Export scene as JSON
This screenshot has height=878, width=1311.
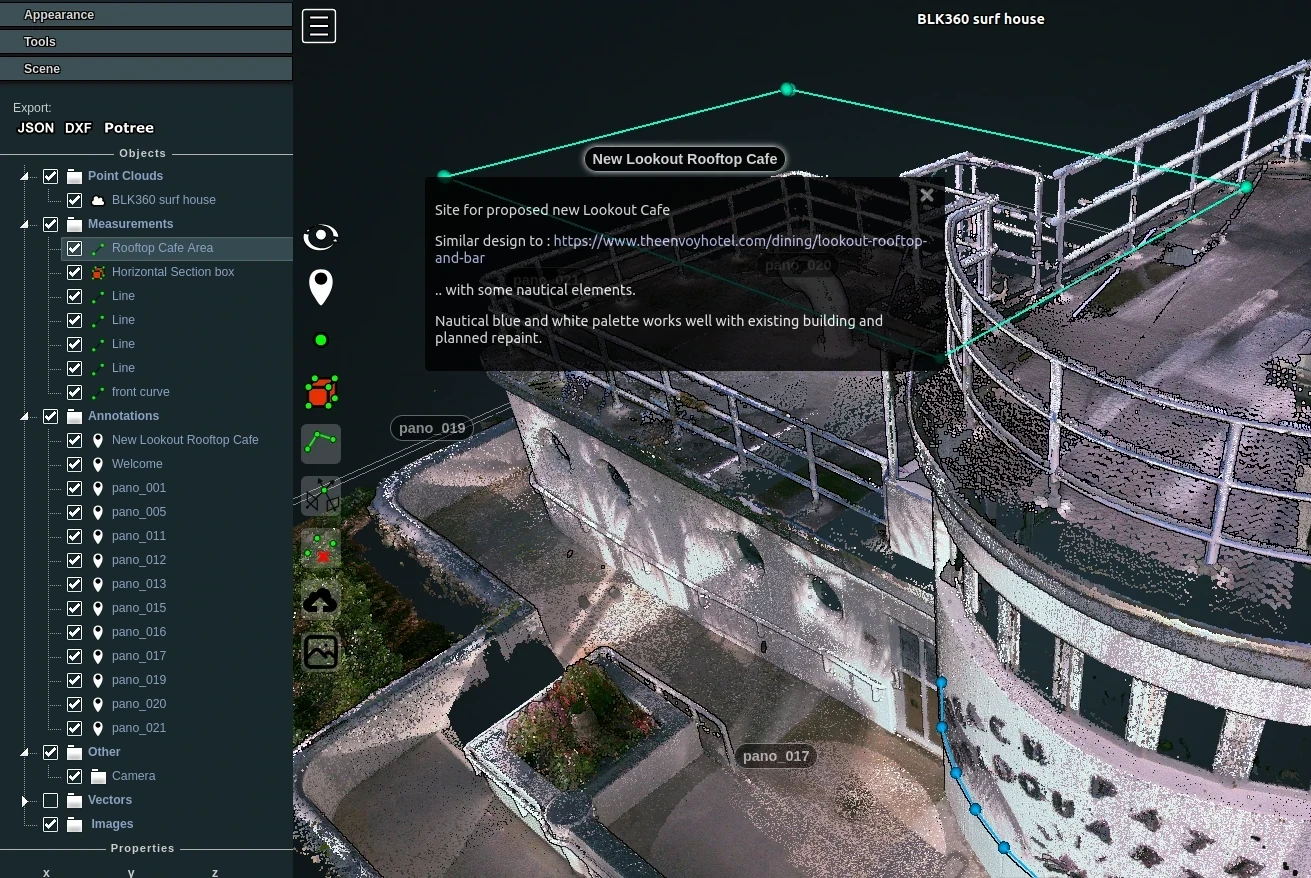coord(36,128)
